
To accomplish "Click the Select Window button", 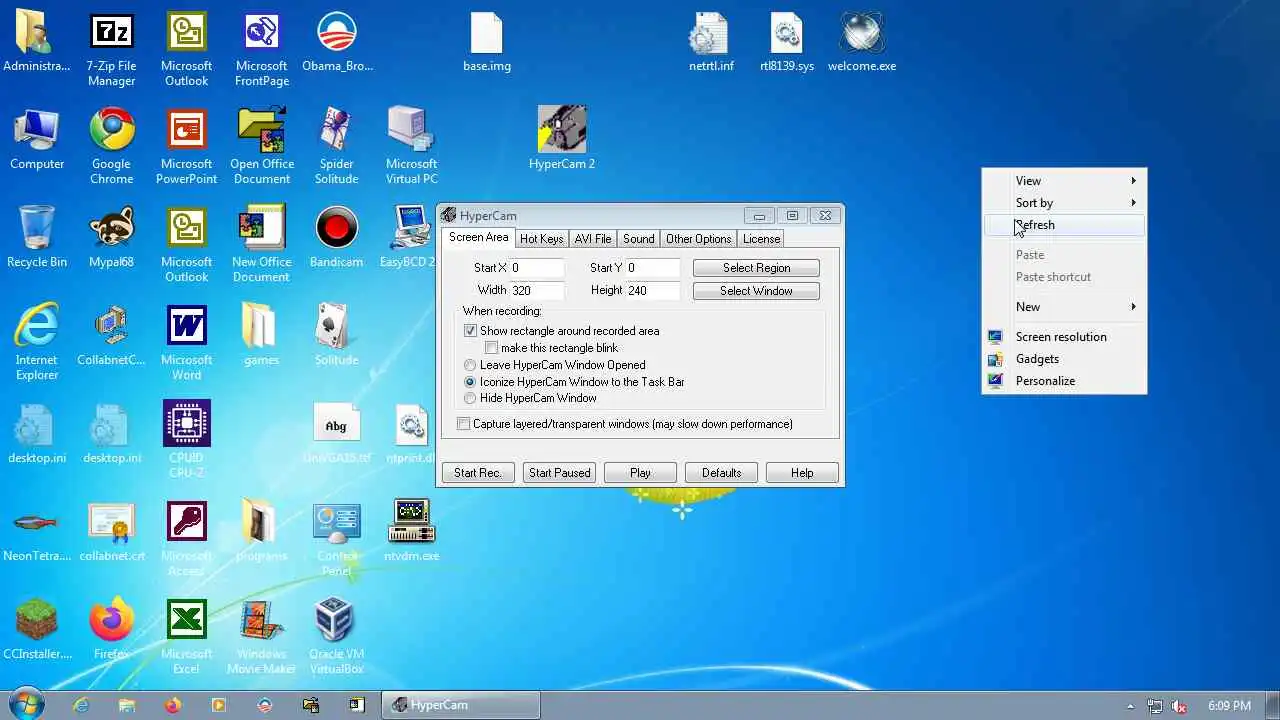I will pos(756,291).
